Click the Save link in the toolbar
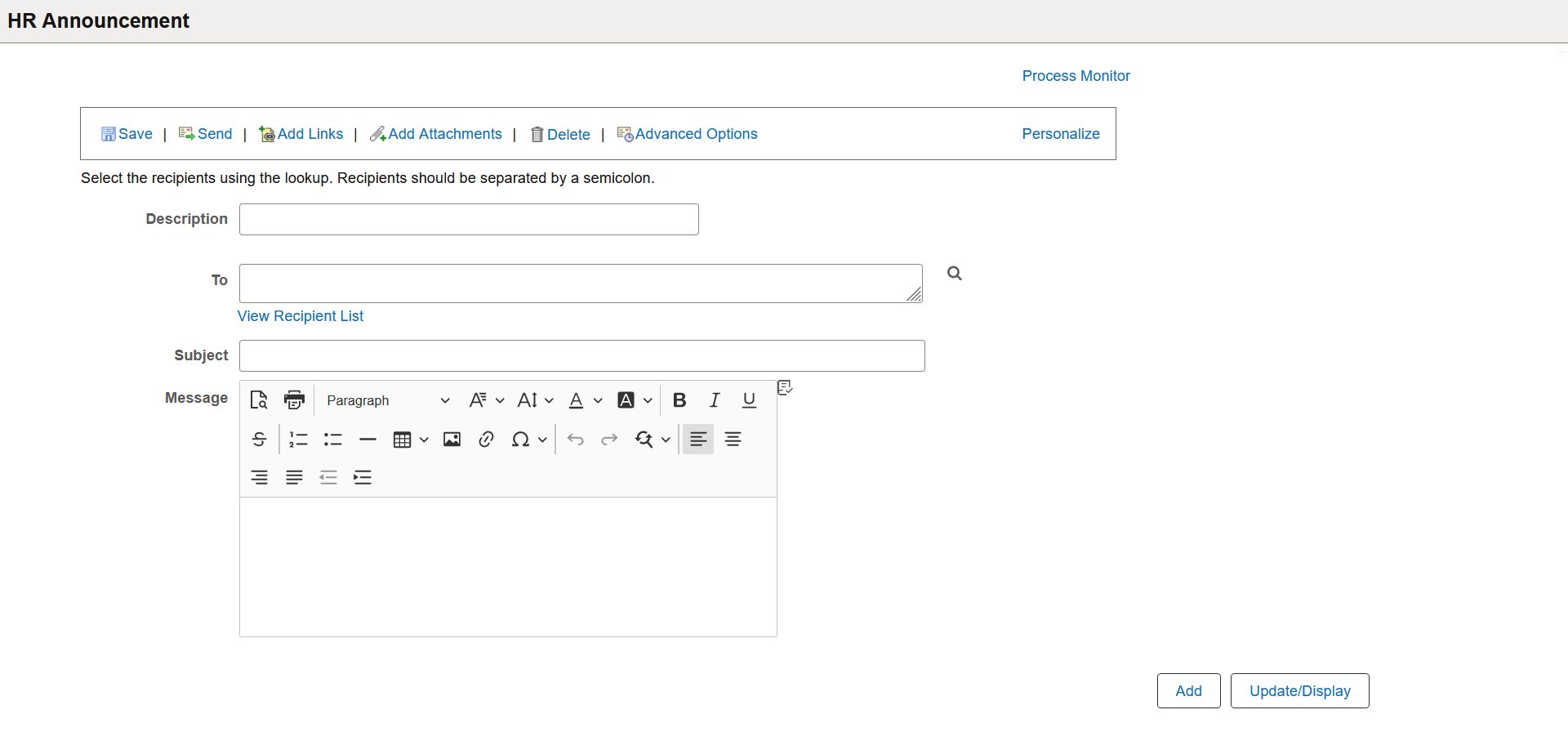Screen dimensions: 1568x750 point(127,134)
